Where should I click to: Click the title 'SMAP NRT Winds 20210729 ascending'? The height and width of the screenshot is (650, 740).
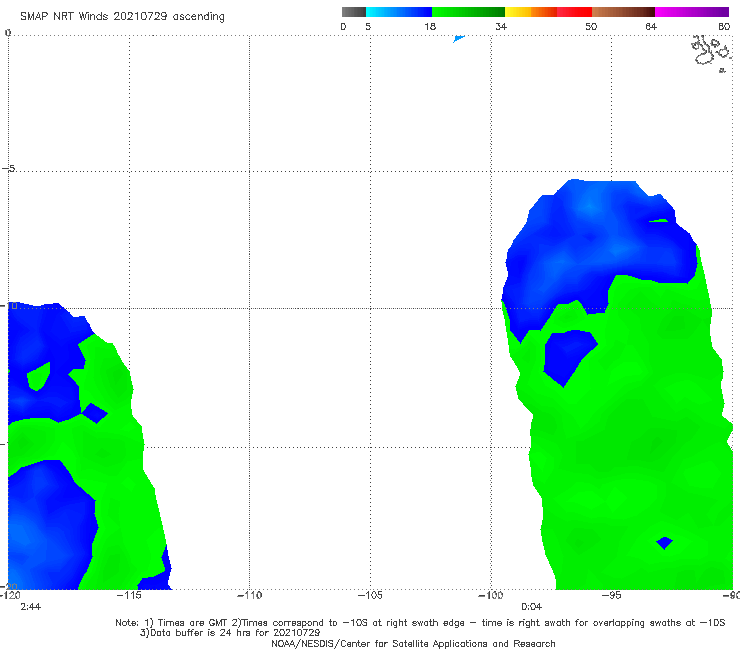[122, 16]
